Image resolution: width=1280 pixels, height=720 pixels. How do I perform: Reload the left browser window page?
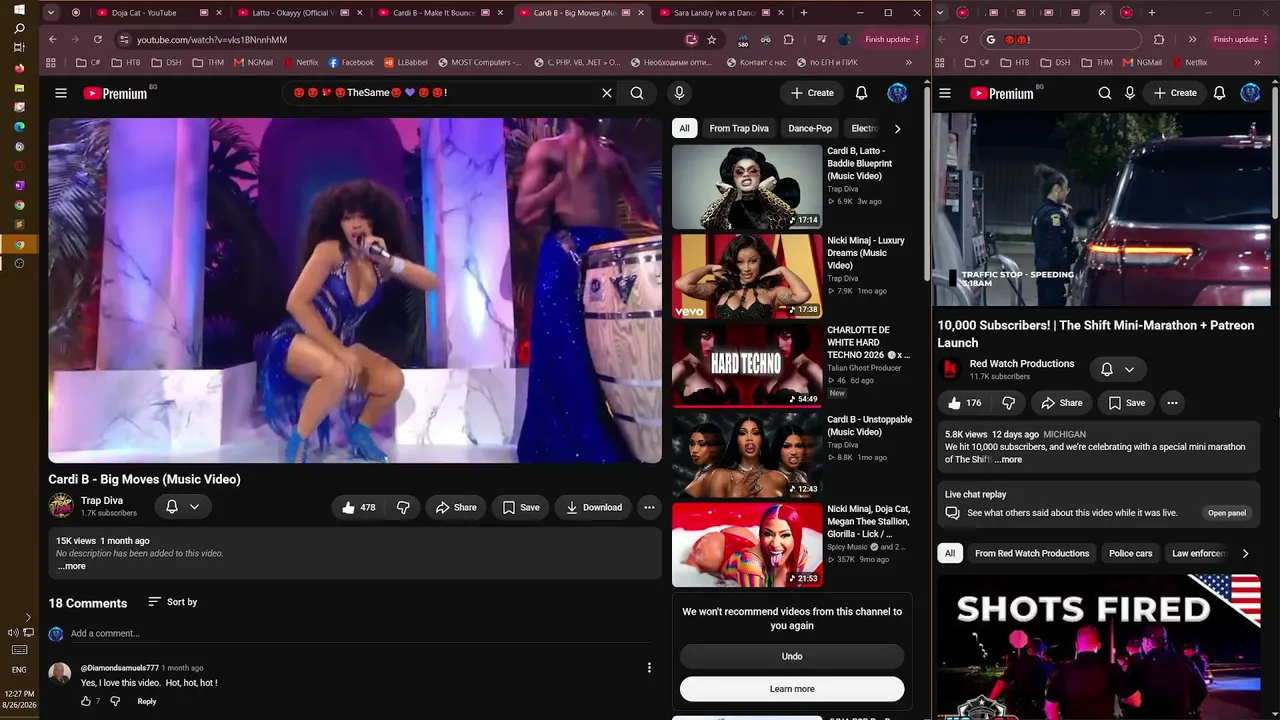pos(98,39)
